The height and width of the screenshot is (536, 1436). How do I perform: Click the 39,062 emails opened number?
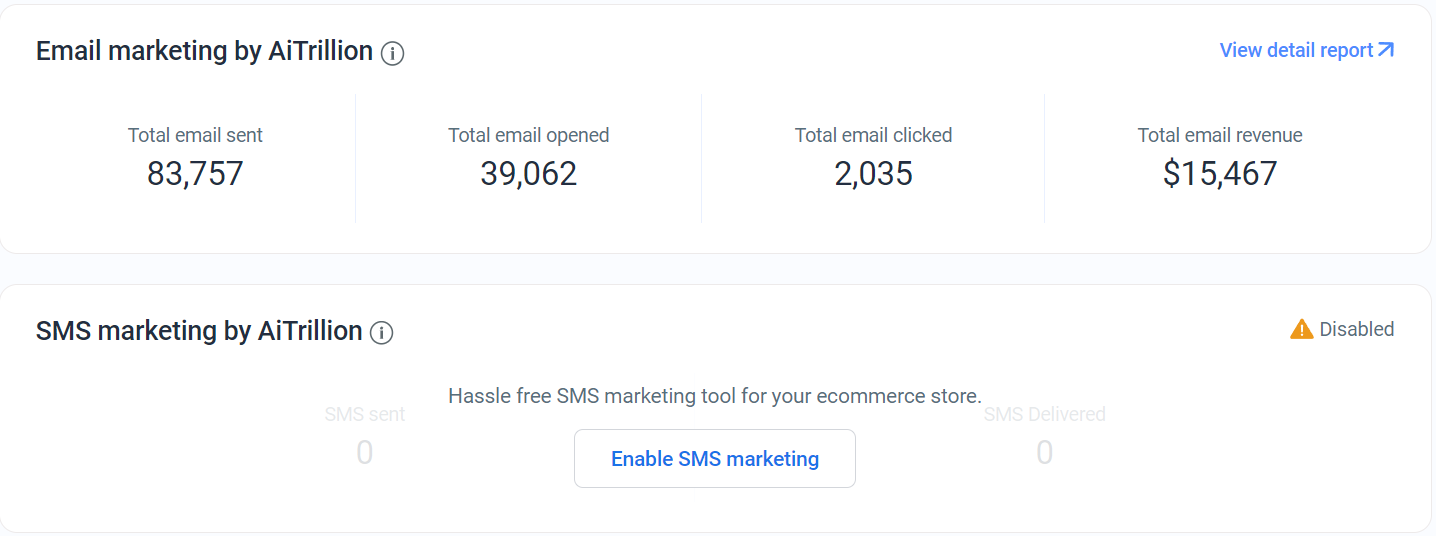(528, 174)
